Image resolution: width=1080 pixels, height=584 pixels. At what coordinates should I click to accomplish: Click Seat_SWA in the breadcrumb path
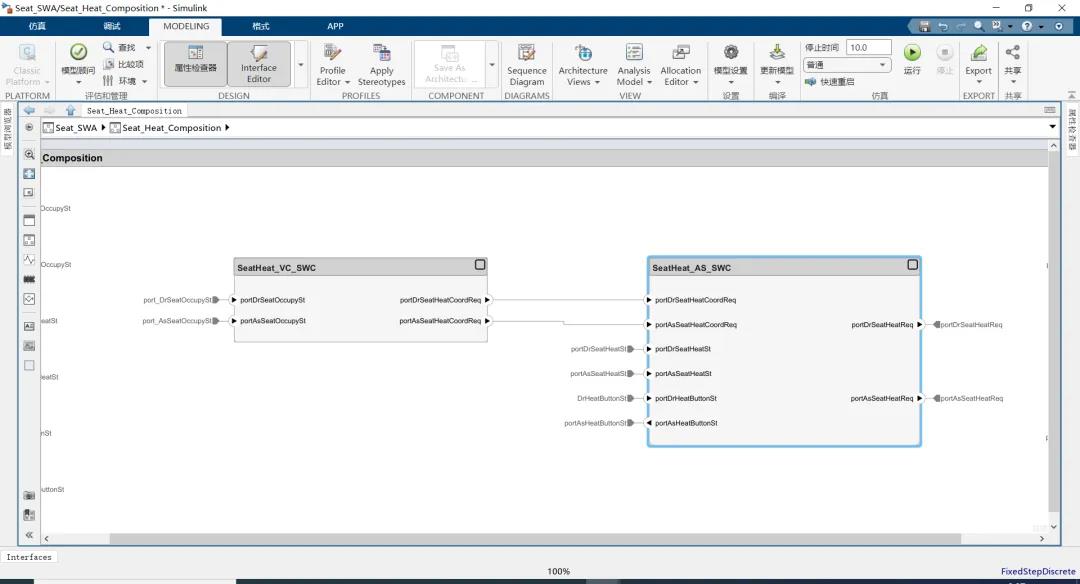(x=76, y=128)
